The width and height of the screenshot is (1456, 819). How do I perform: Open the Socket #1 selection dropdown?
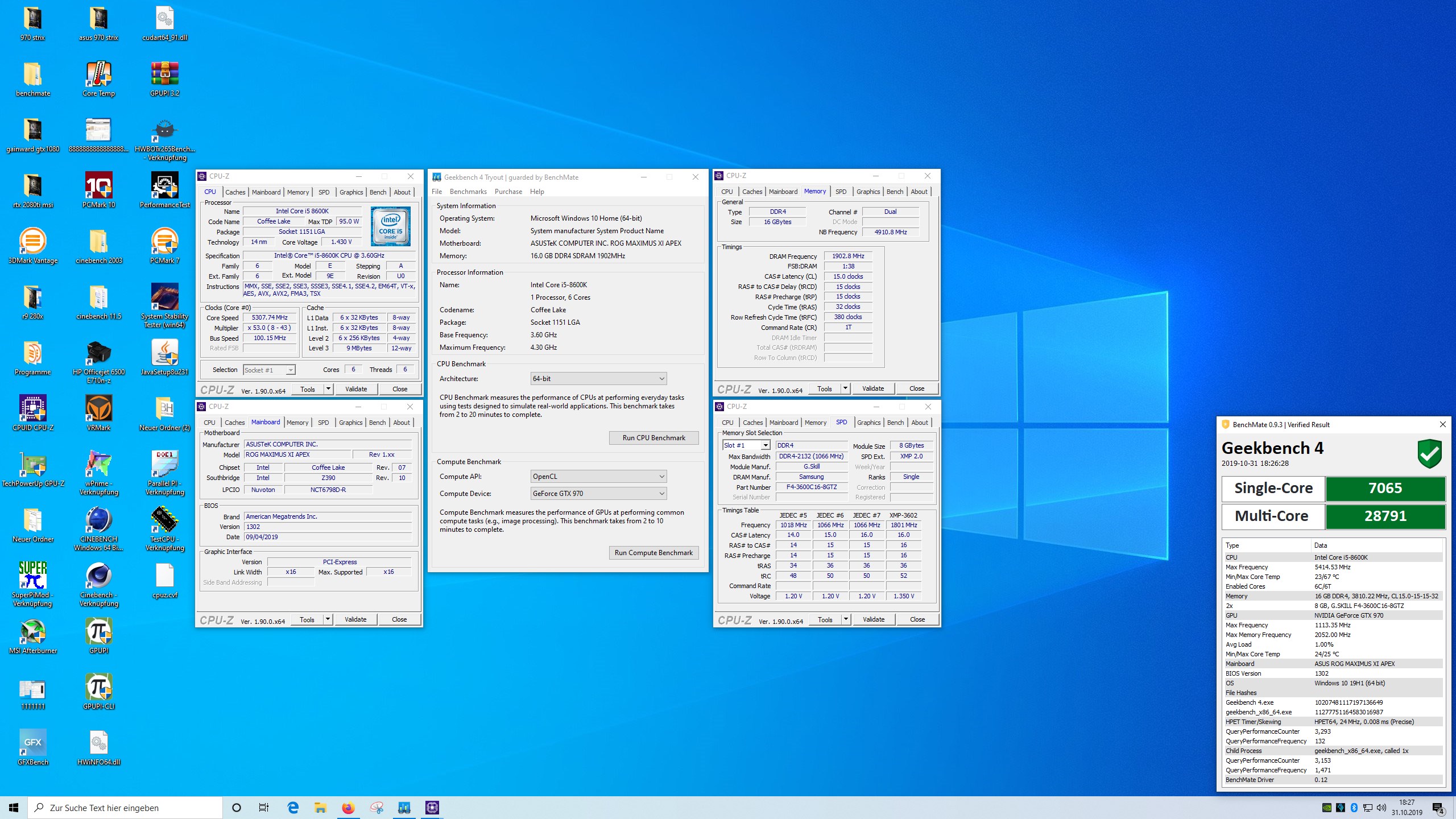click(269, 370)
